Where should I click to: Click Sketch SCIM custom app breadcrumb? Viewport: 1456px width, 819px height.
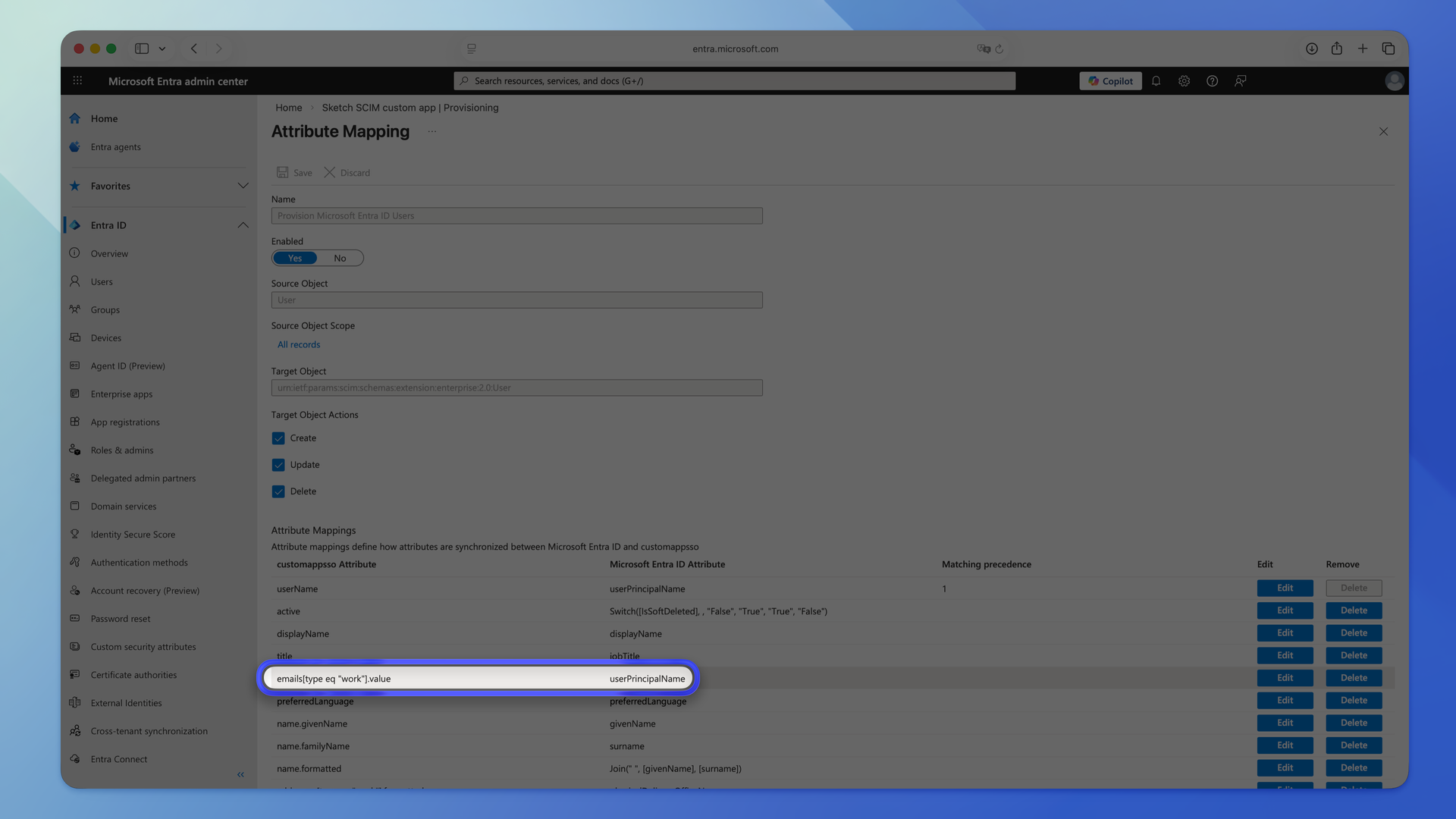pyautogui.click(x=409, y=108)
